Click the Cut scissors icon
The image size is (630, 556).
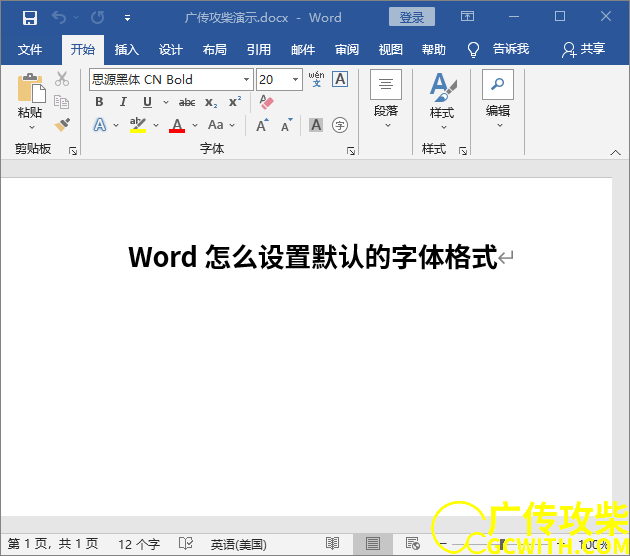[x=62, y=79]
